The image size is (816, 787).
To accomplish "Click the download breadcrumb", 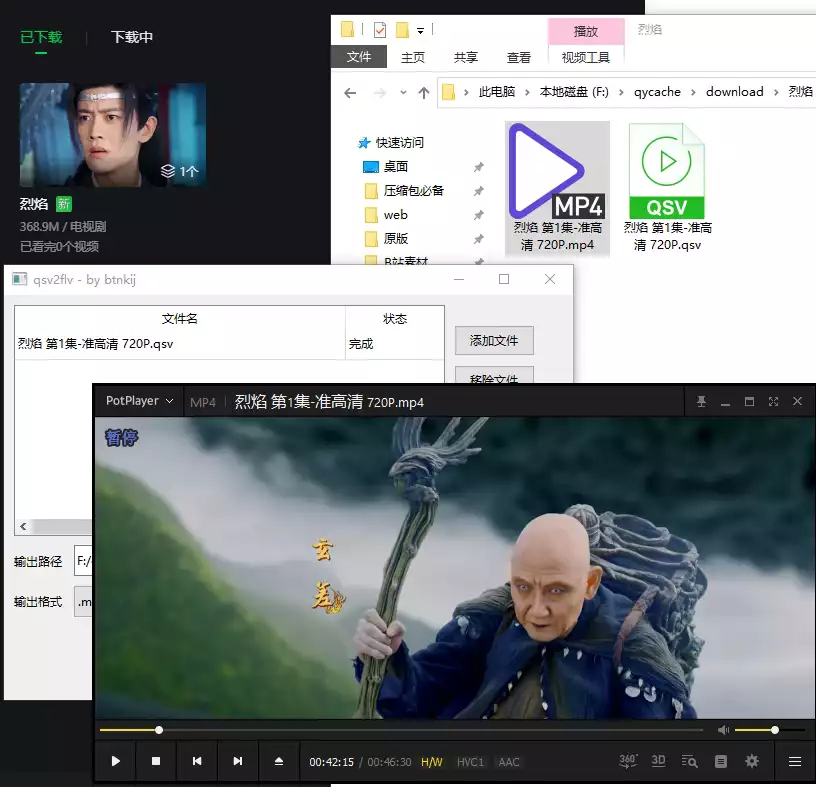I will tap(734, 92).
